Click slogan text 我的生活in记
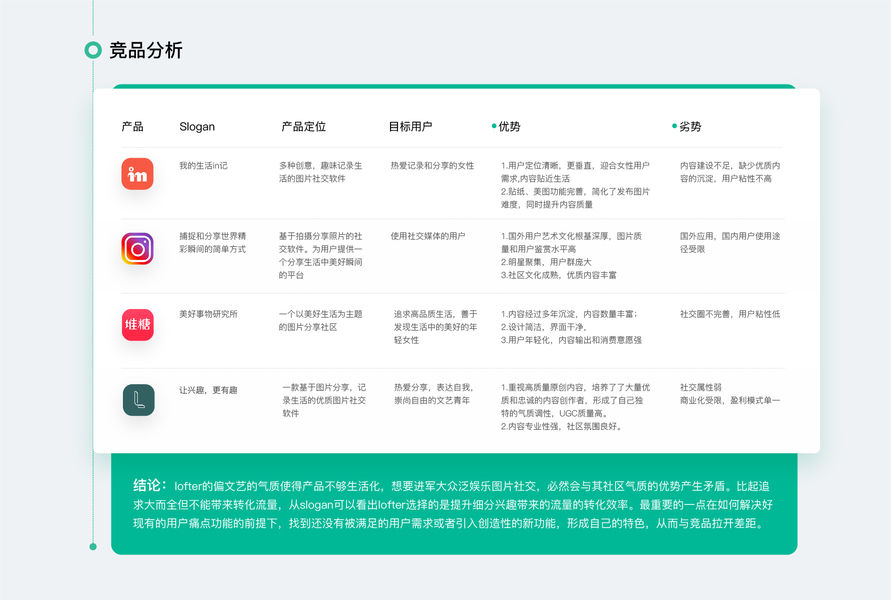891x600 pixels. tap(203, 165)
